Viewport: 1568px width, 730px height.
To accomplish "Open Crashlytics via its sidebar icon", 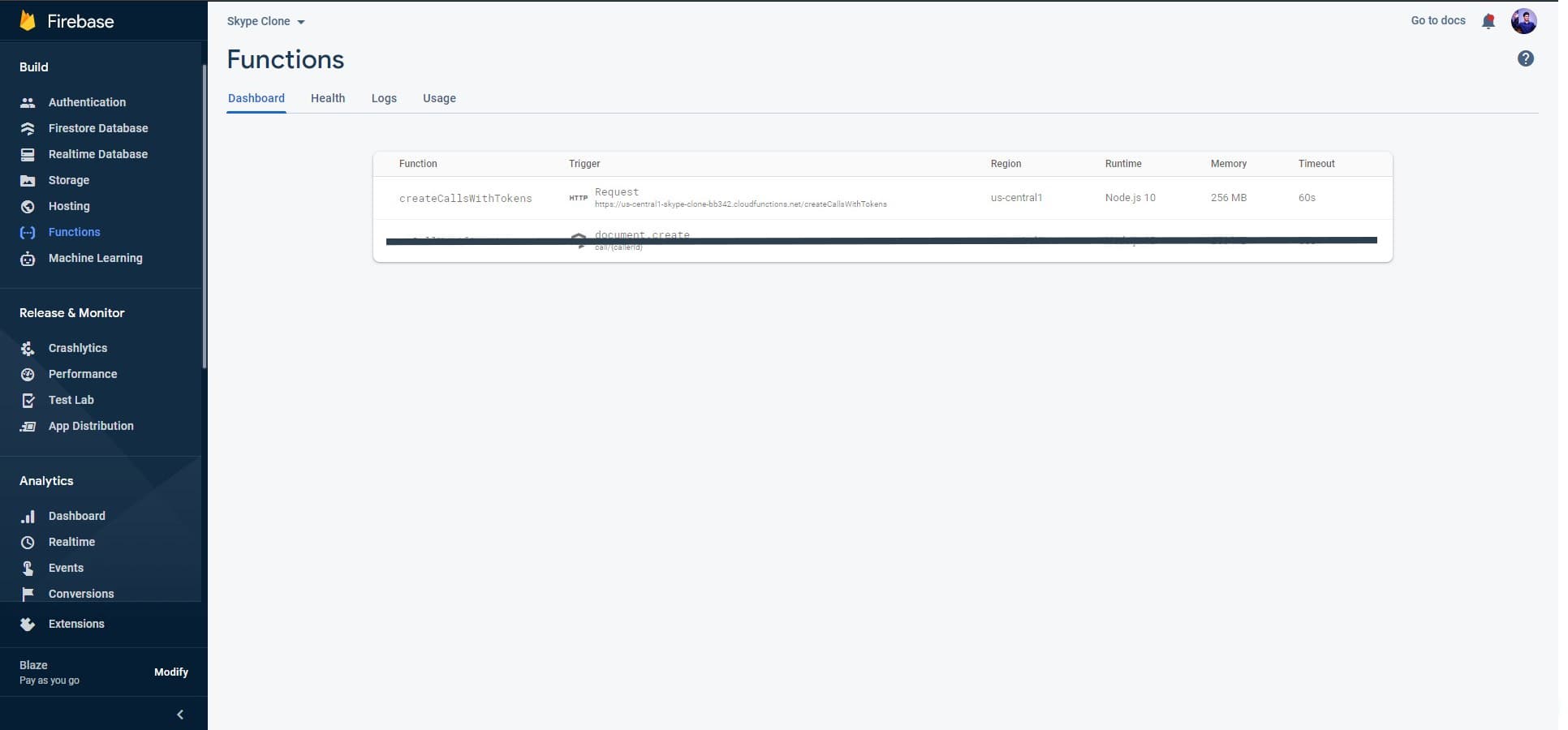I will pos(28,348).
